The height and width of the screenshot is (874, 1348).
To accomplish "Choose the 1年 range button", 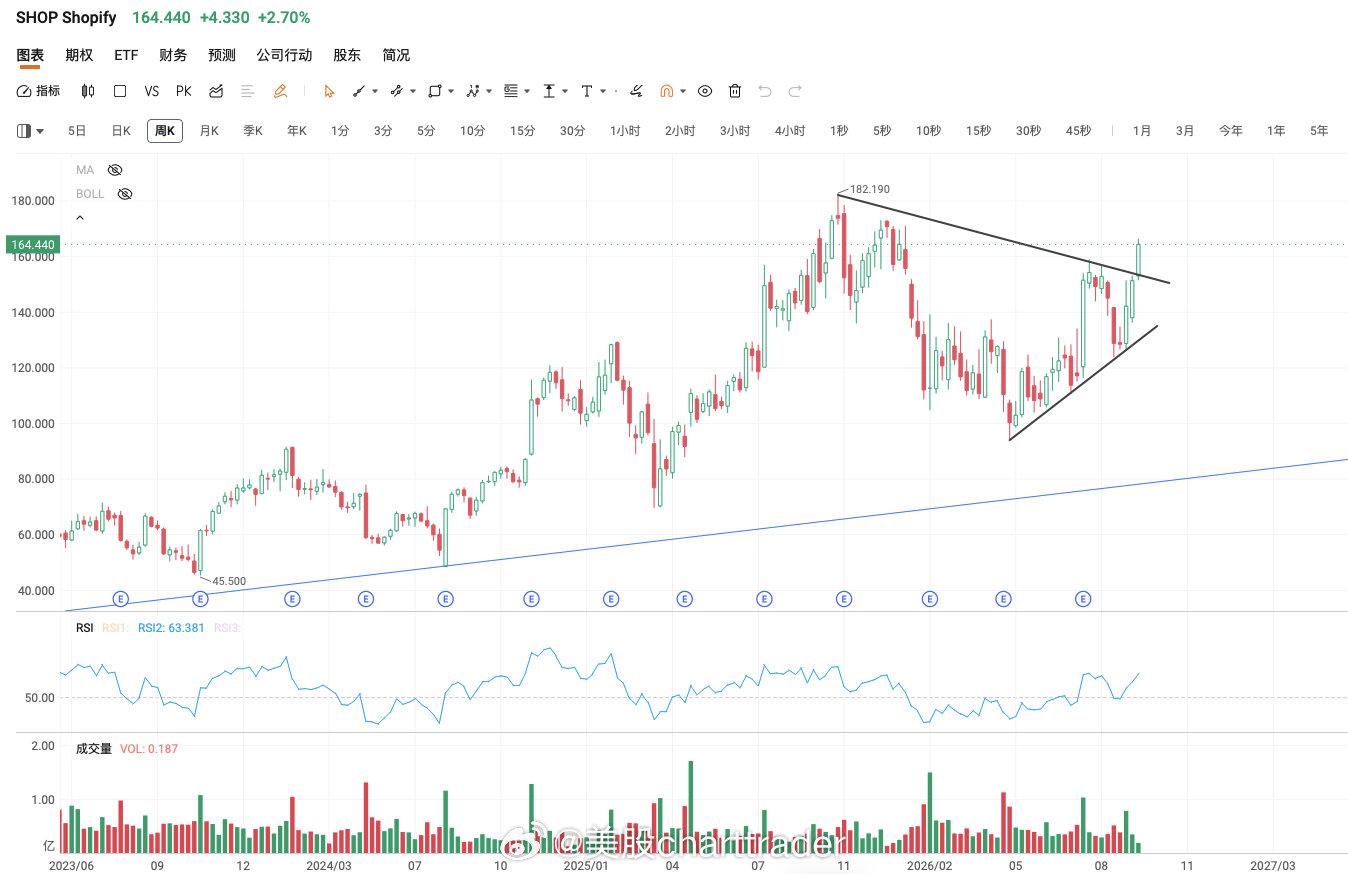I will click(x=1276, y=131).
